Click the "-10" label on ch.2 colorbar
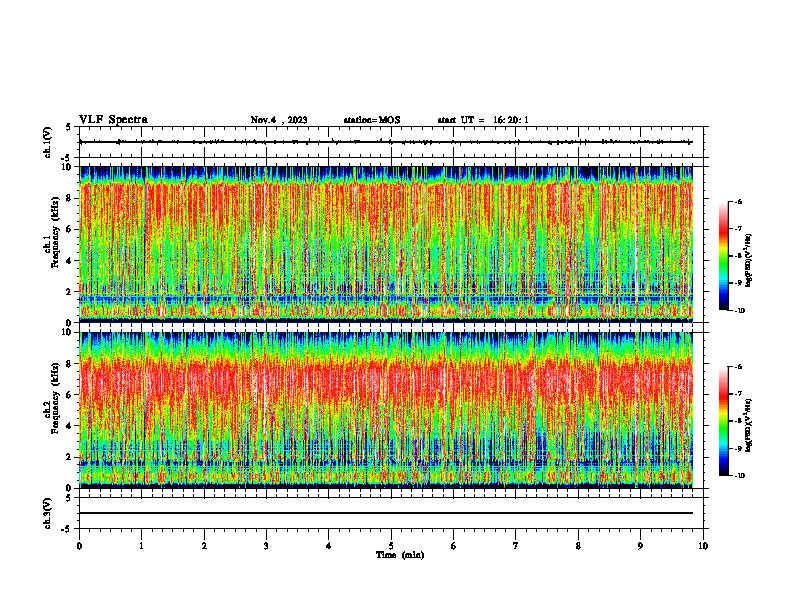The image size is (792, 612). [x=739, y=476]
